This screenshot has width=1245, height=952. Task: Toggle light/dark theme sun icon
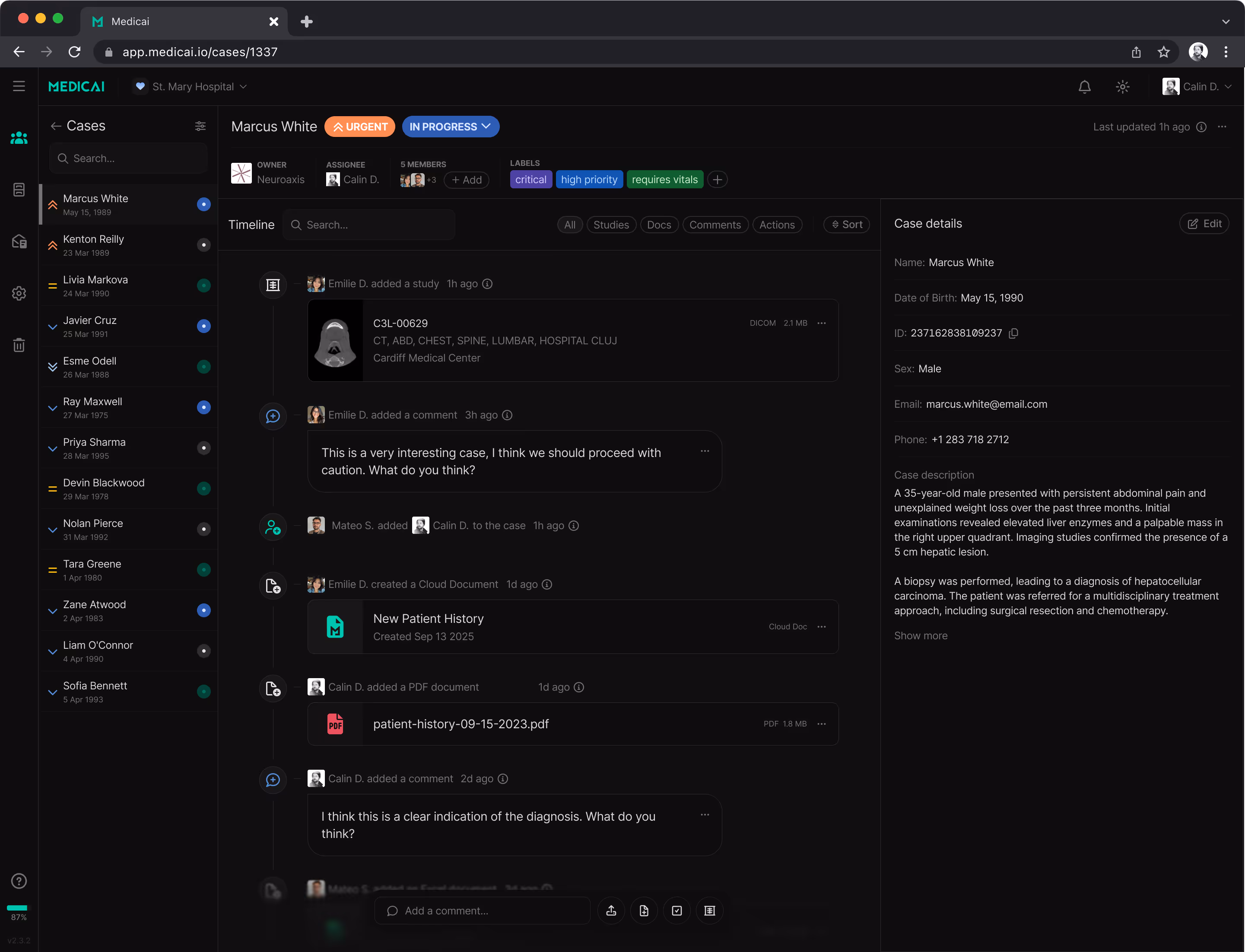point(1122,87)
